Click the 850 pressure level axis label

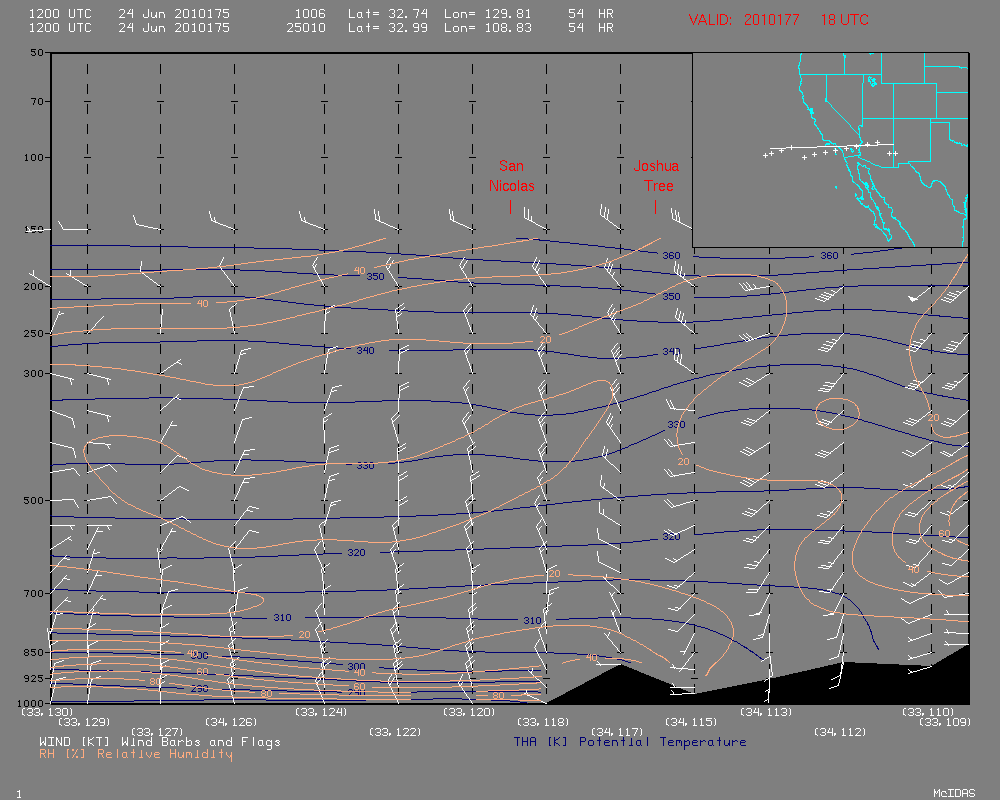34,652
